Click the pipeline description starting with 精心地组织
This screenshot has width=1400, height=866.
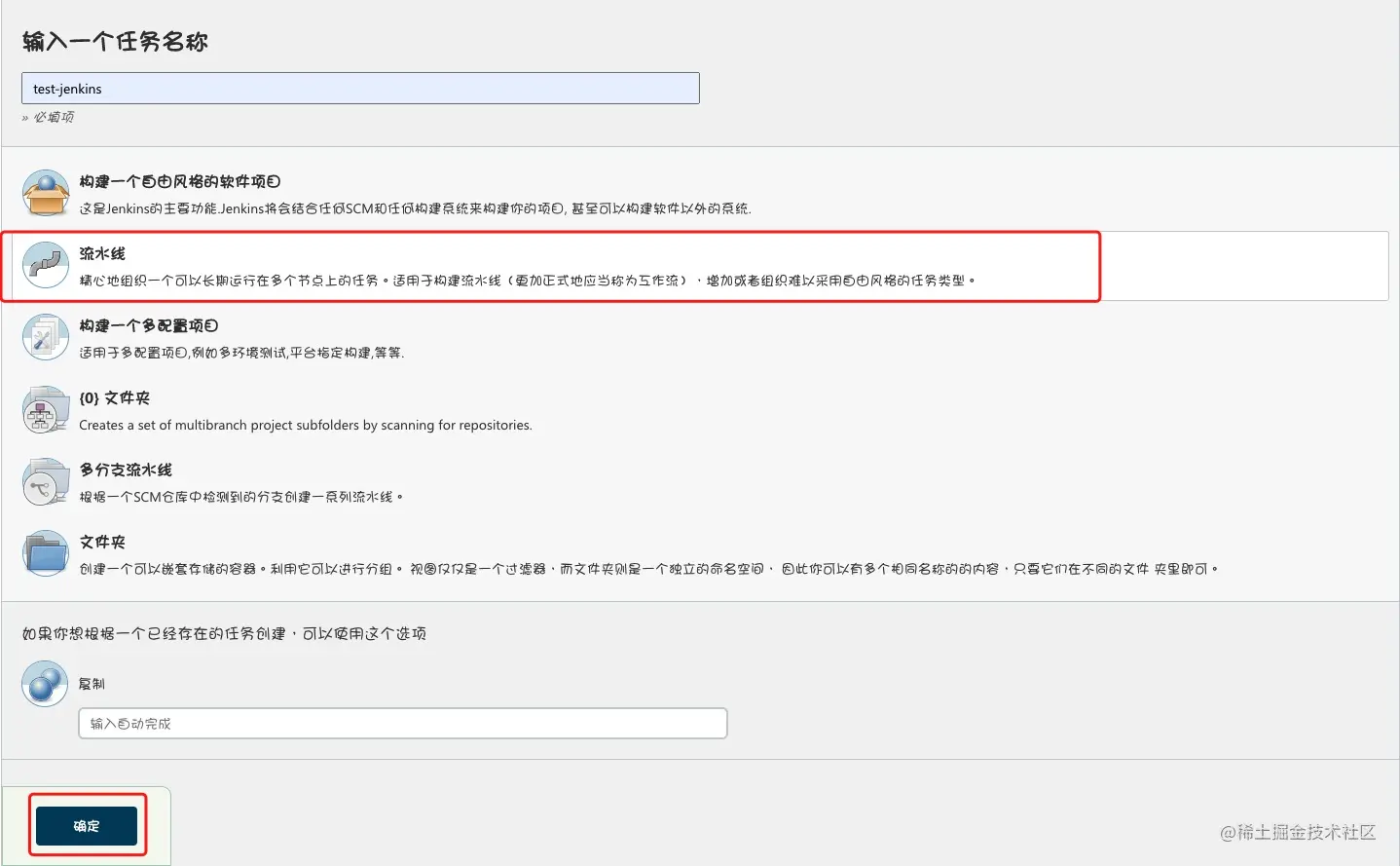527,281
